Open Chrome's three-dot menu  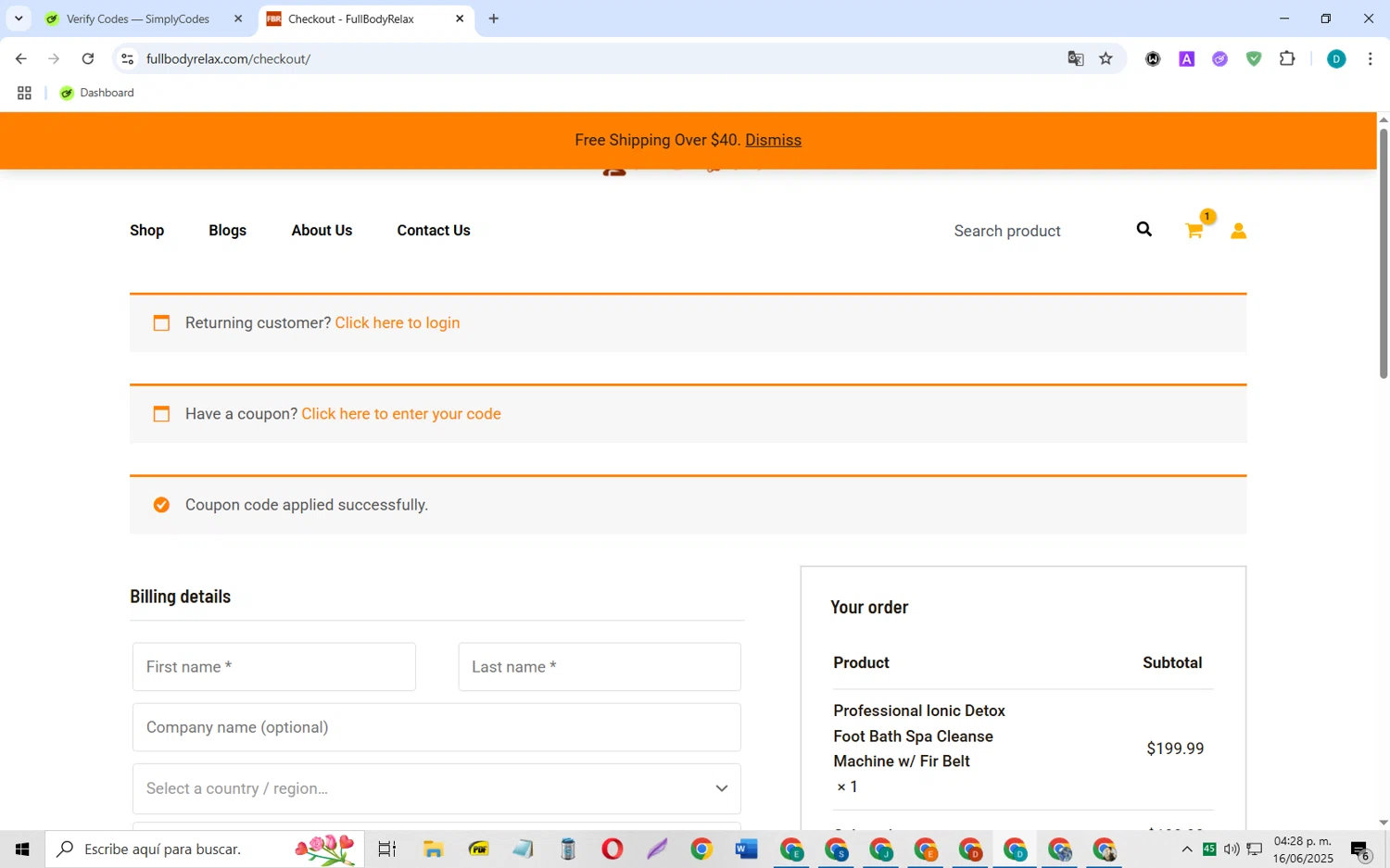[1370, 58]
